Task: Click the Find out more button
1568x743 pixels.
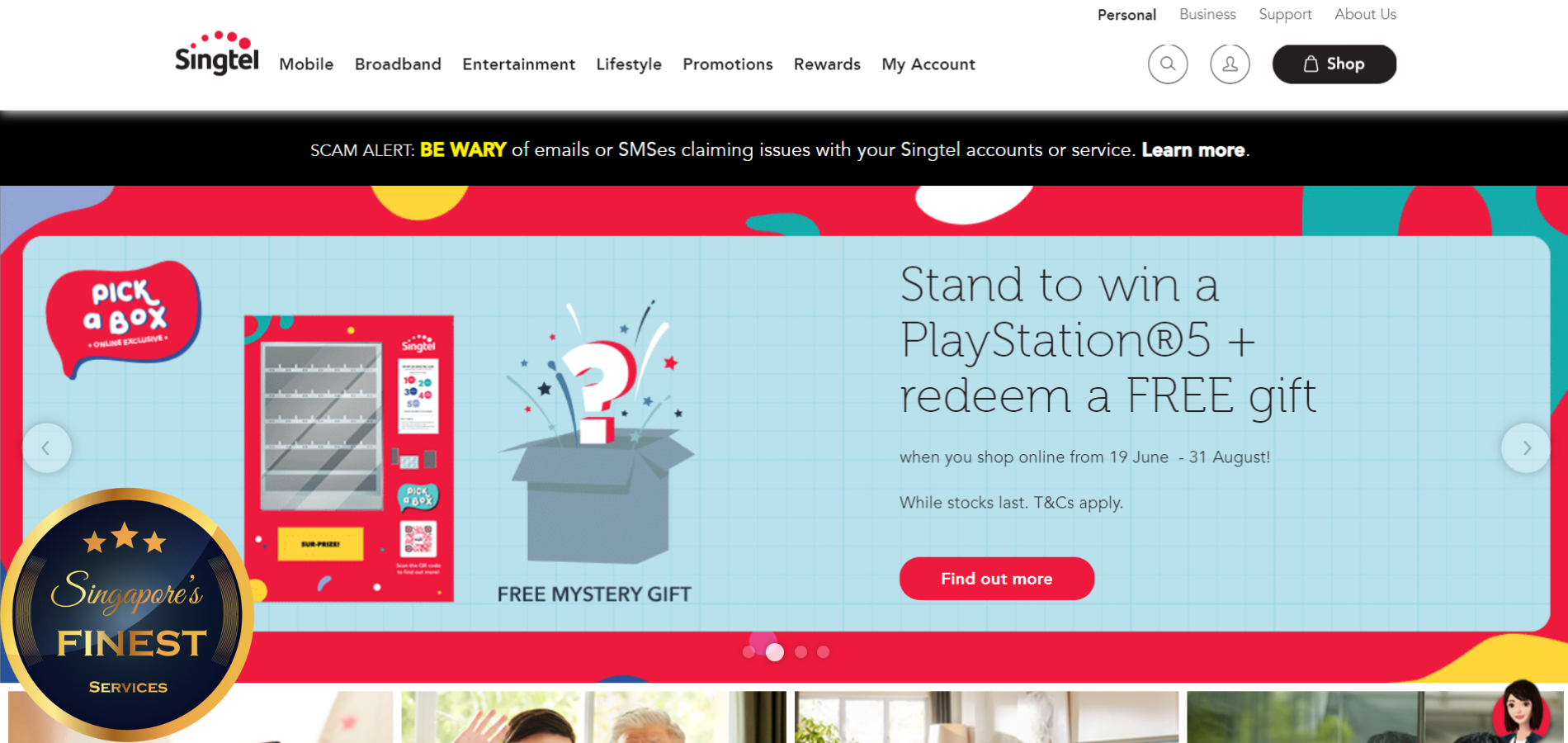Action: (997, 579)
